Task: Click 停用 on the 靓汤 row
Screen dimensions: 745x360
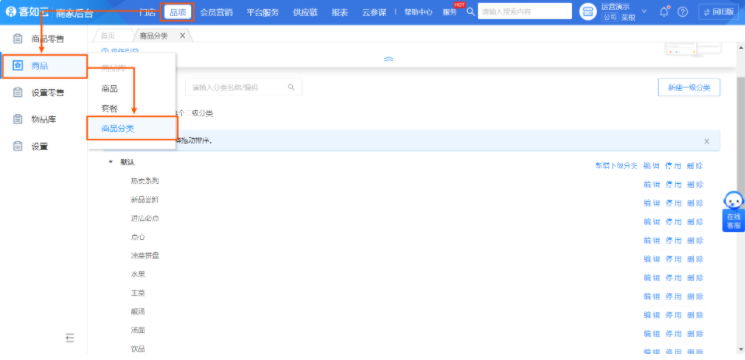Action: pyautogui.click(x=673, y=314)
